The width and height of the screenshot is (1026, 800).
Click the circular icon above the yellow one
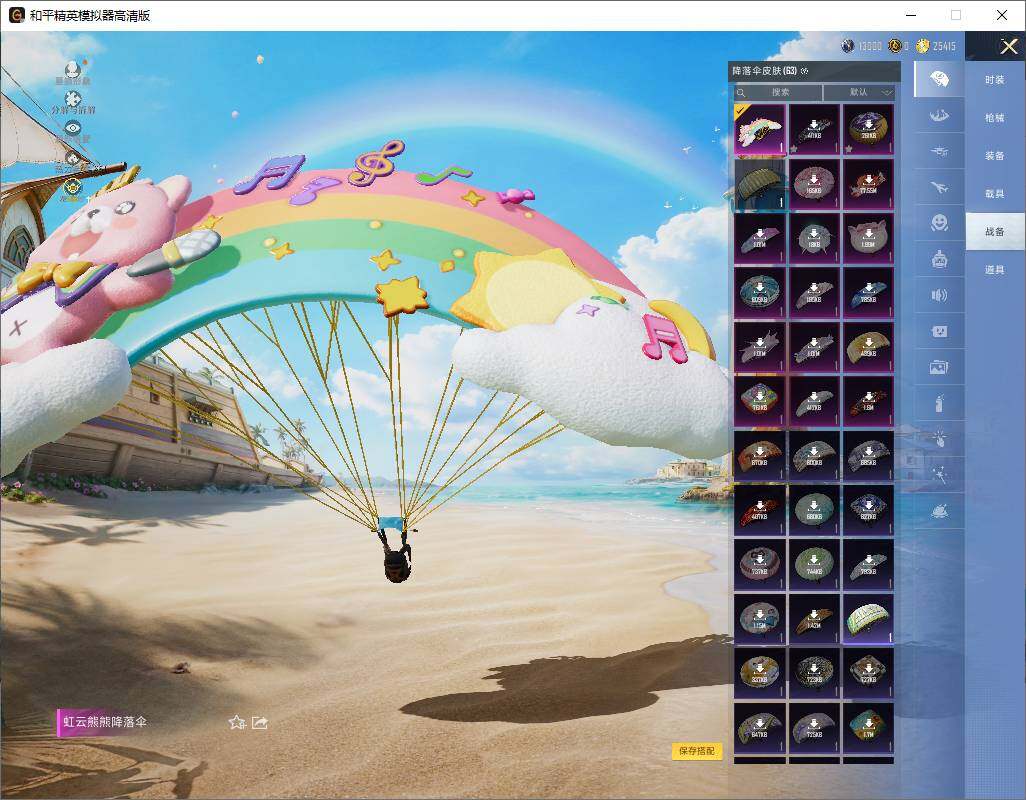[x=73, y=158]
